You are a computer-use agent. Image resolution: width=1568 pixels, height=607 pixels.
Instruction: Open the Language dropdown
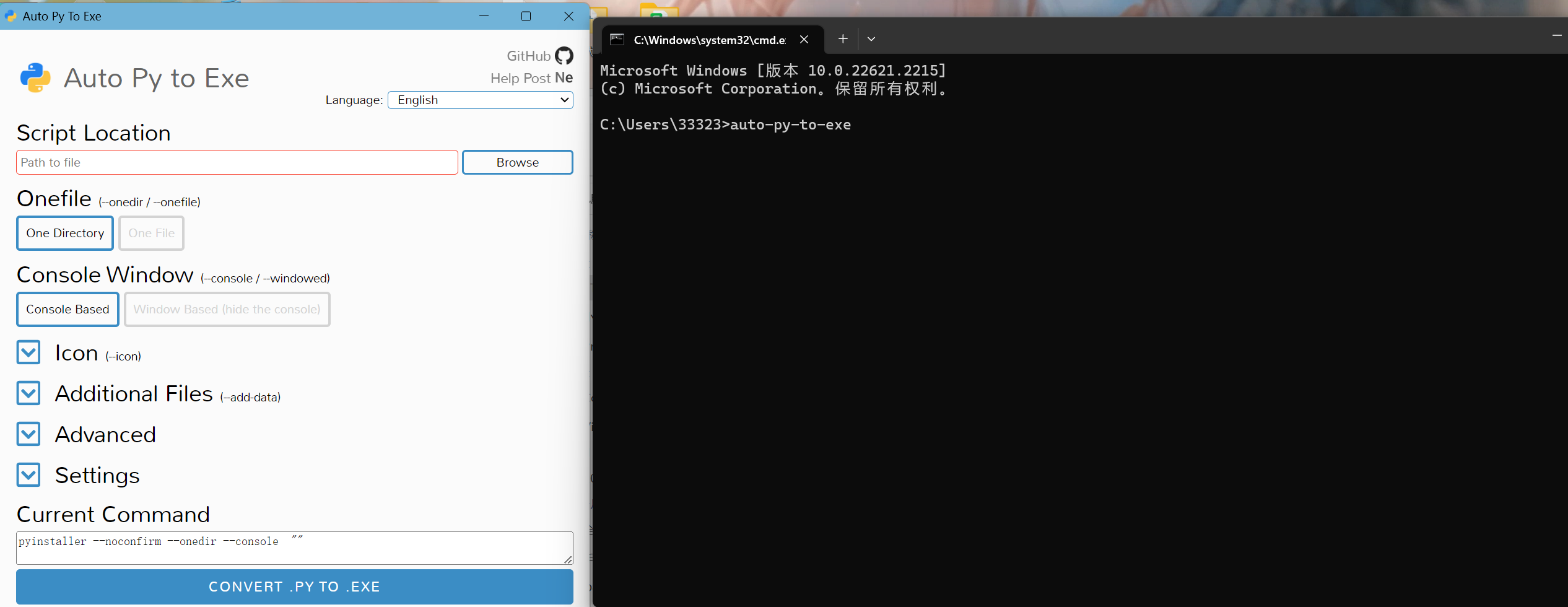point(480,100)
